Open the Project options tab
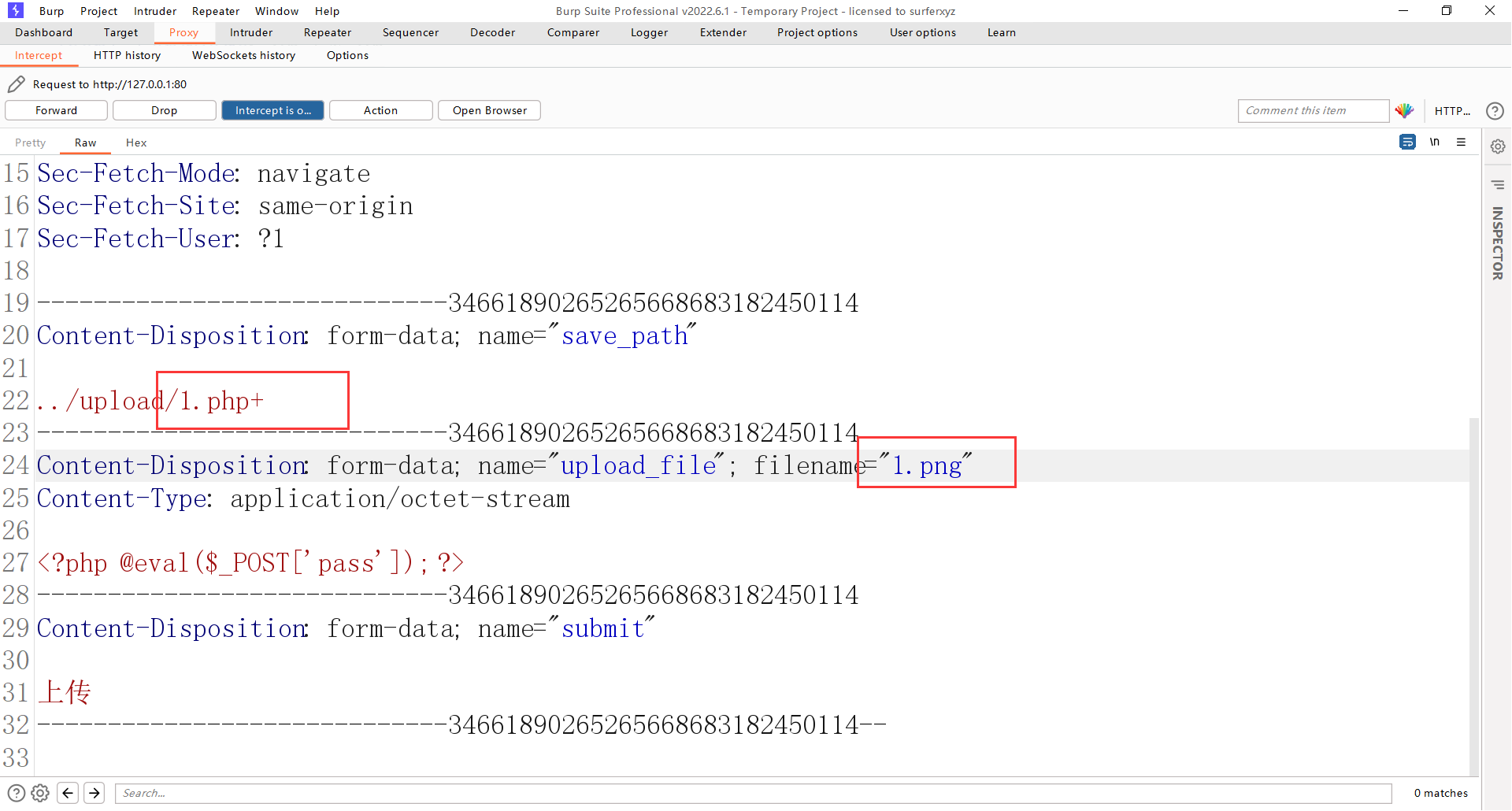The image size is (1512, 811). click(817, 32)
